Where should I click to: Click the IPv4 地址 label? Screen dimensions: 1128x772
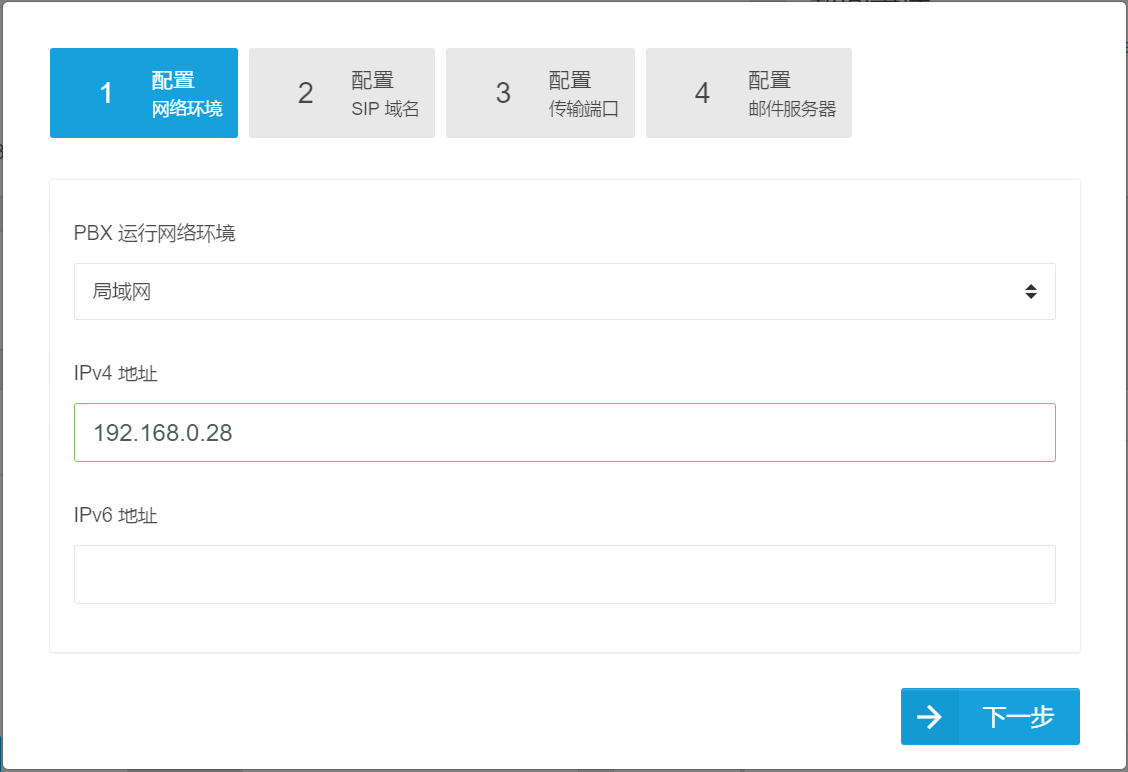coord(115,373)
